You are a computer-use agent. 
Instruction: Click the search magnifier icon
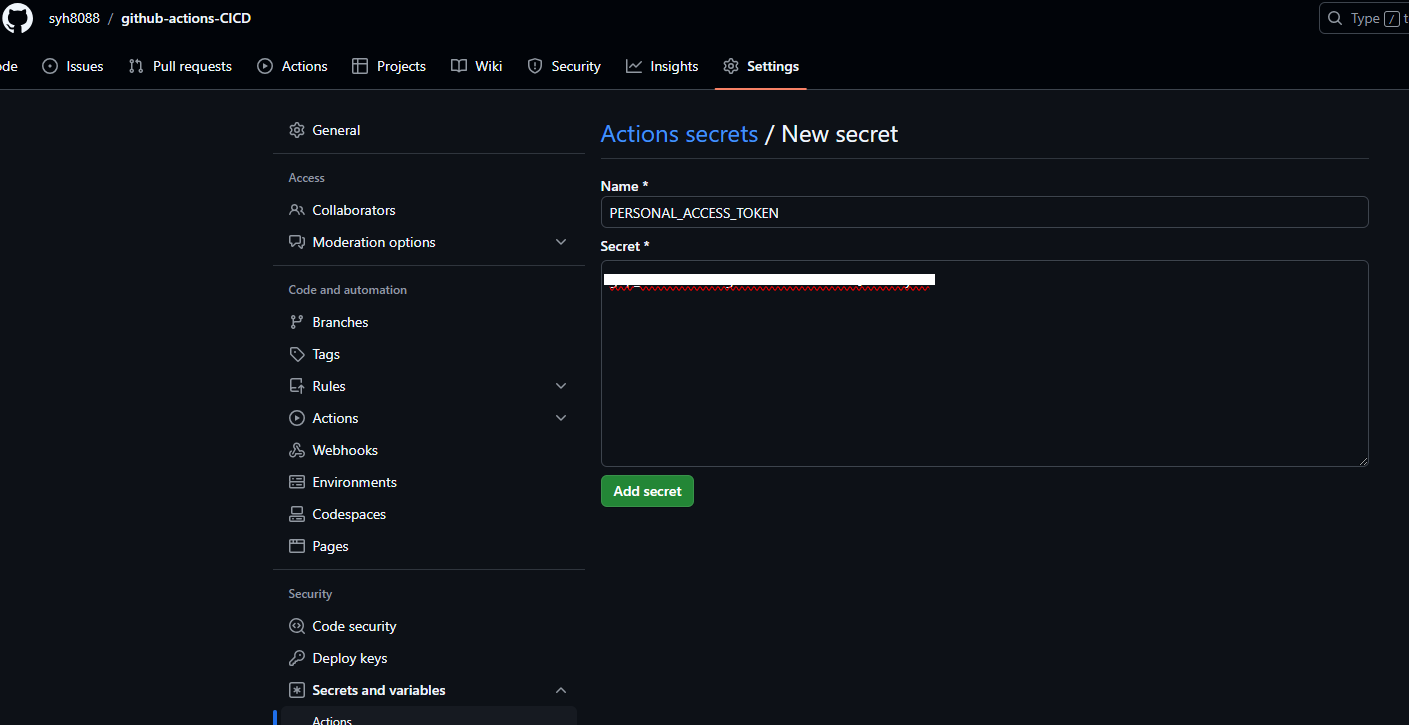pyautogui.click(x=1335, y=18)
